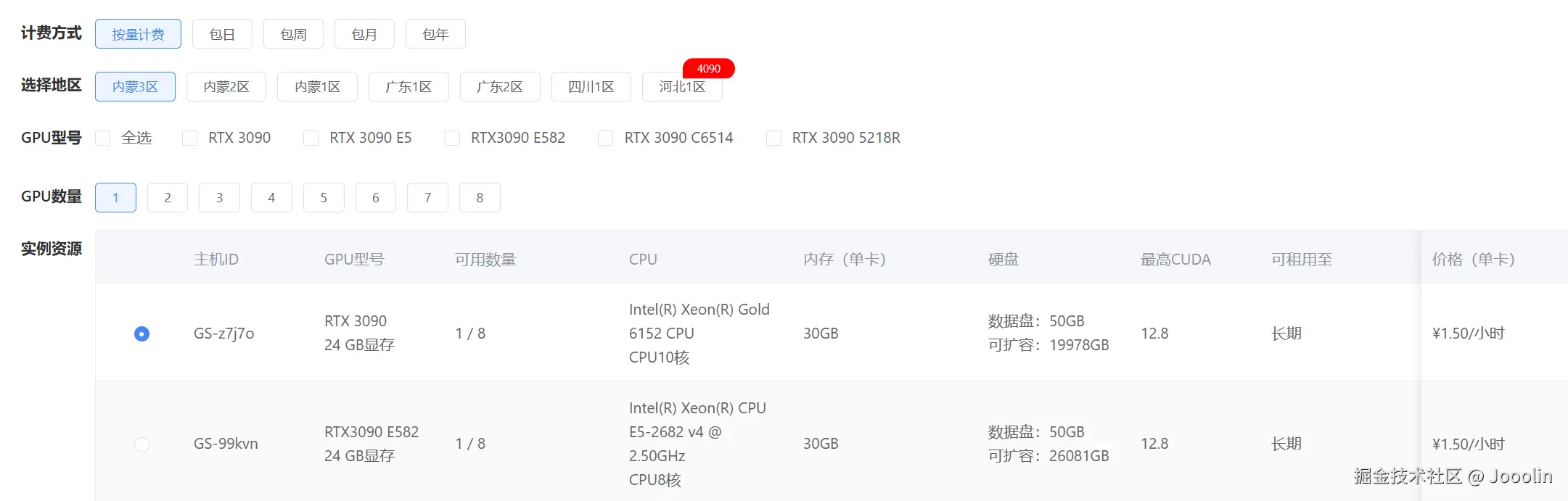Open the 四川1区 region
The width and height of the screenshot is (1568, 501).
tap(591, 87)
